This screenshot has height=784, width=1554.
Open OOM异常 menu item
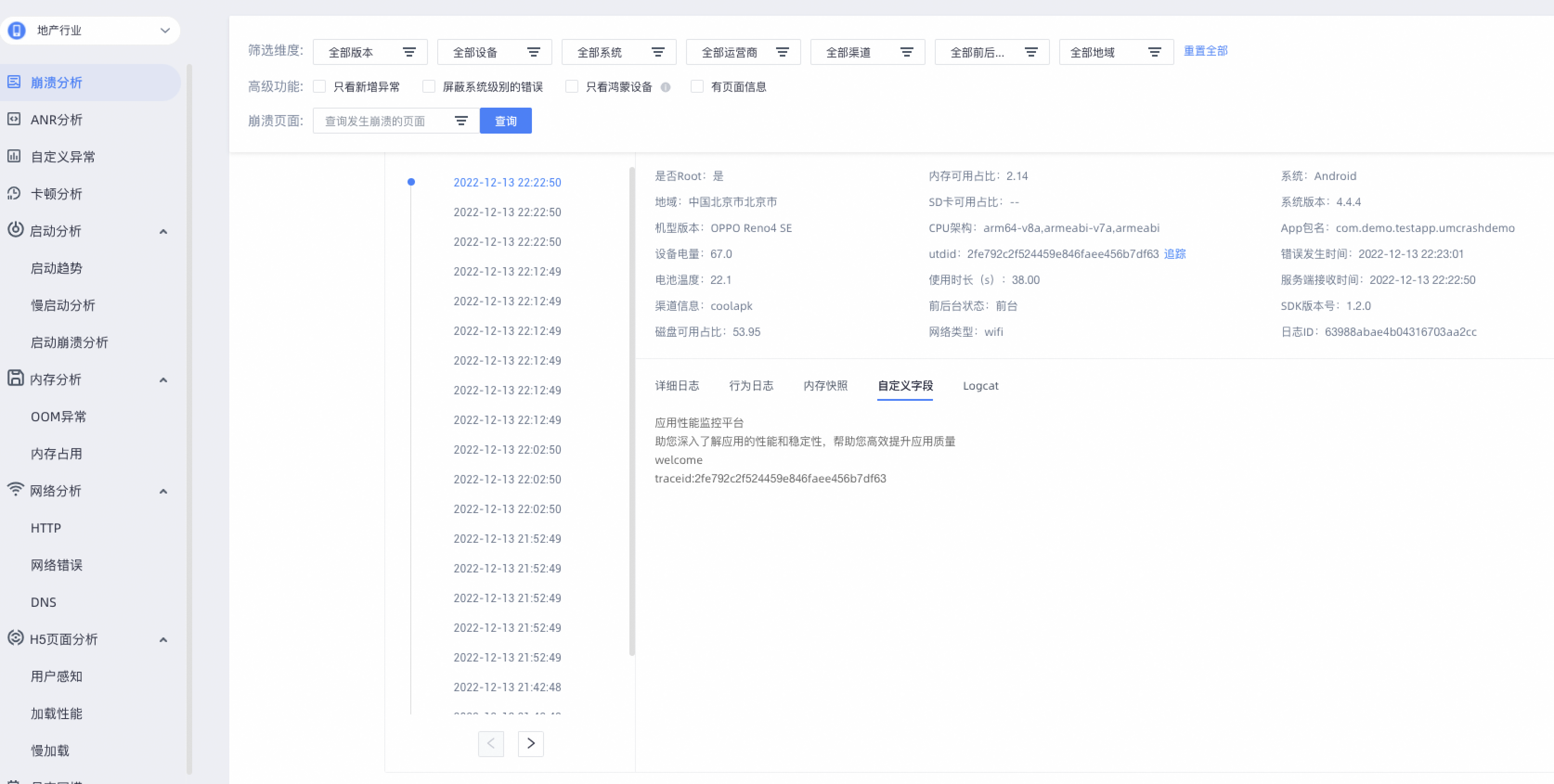tap(58, 417)
